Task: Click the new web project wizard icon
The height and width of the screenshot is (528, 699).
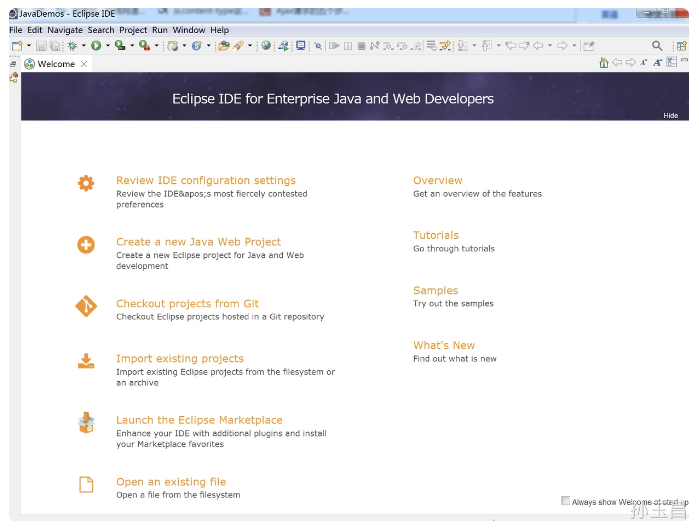Action: coord(173,45)
